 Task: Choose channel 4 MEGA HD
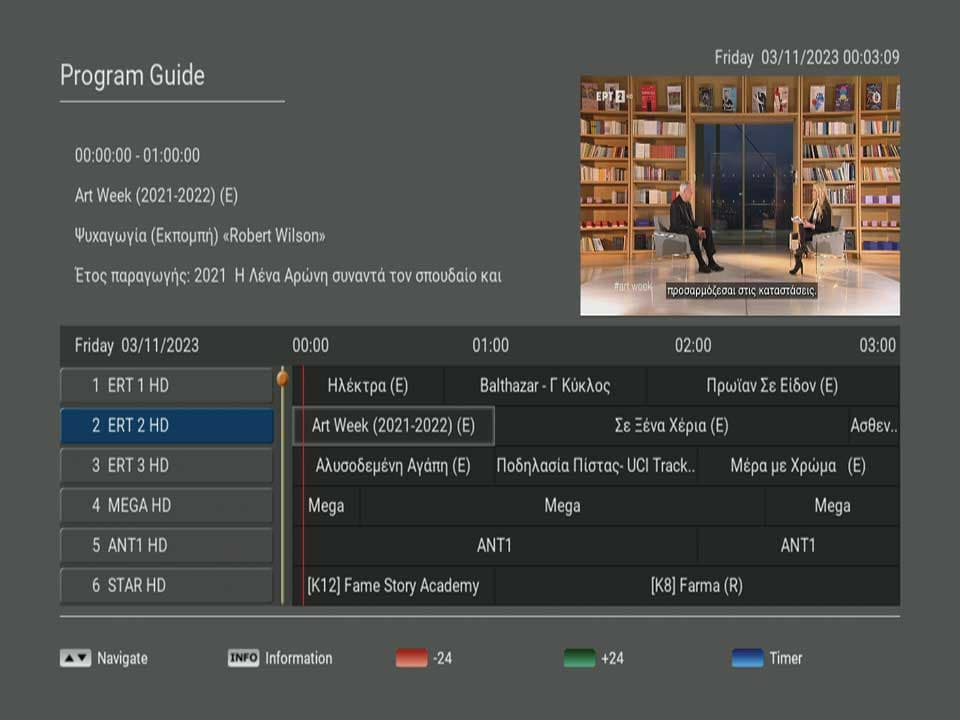[x=166, y=505]
